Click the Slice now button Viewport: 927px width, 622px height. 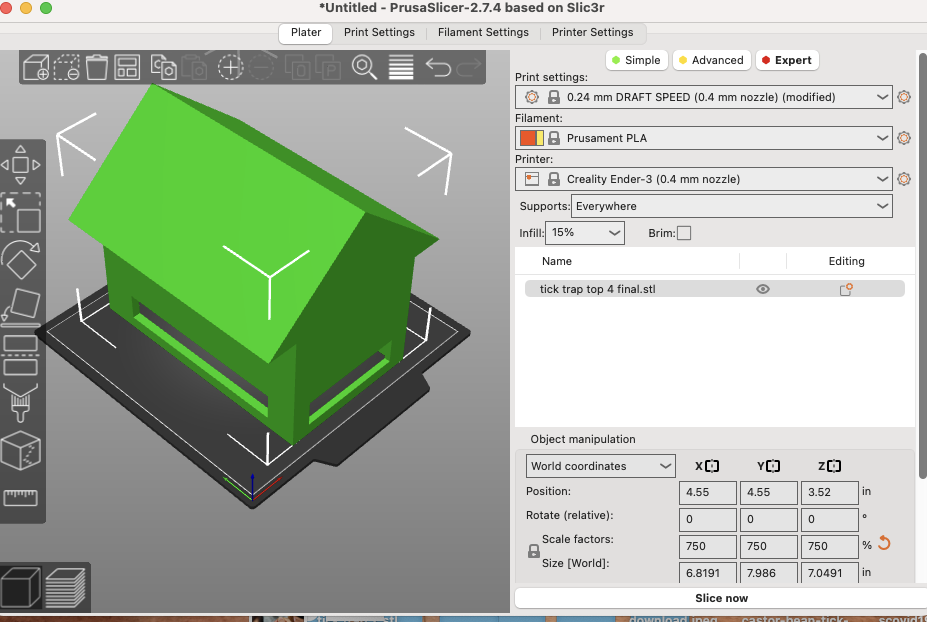(721, 598)
